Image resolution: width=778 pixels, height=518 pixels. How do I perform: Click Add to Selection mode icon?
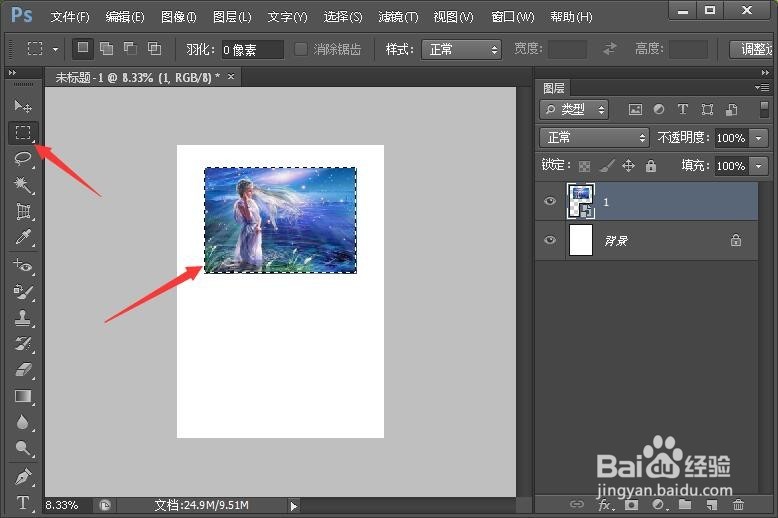coord(106,49)
